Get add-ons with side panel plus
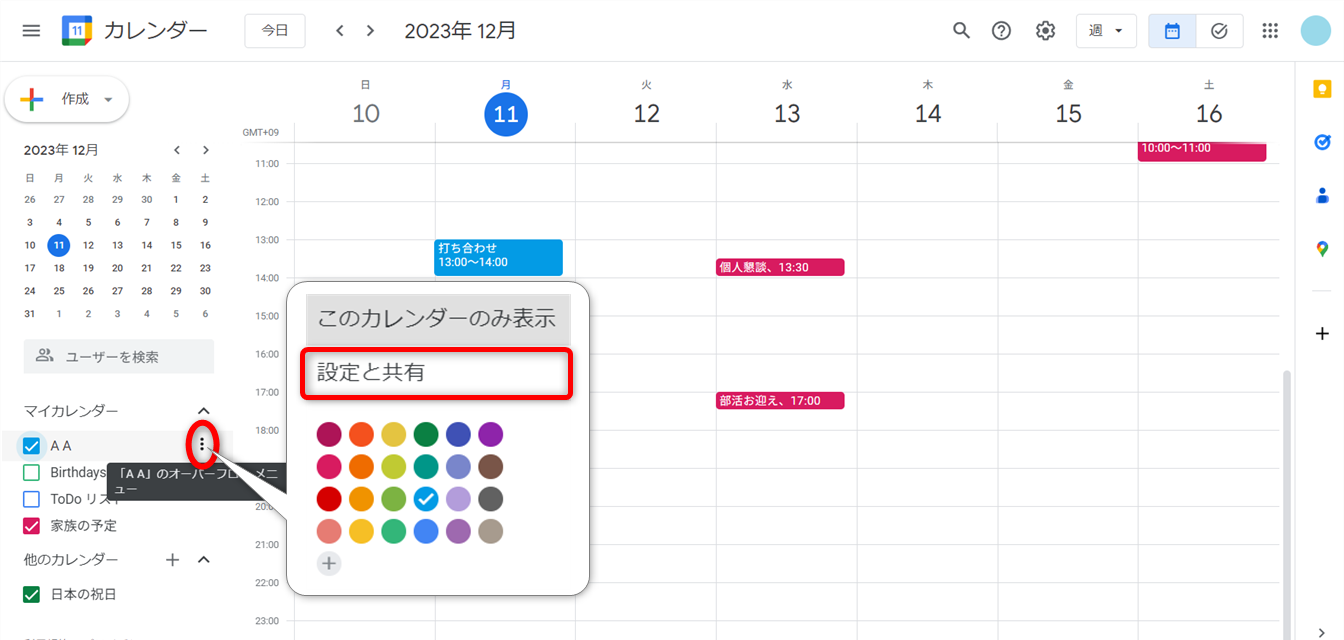The image size is (1344, 640). (1322, 333)
